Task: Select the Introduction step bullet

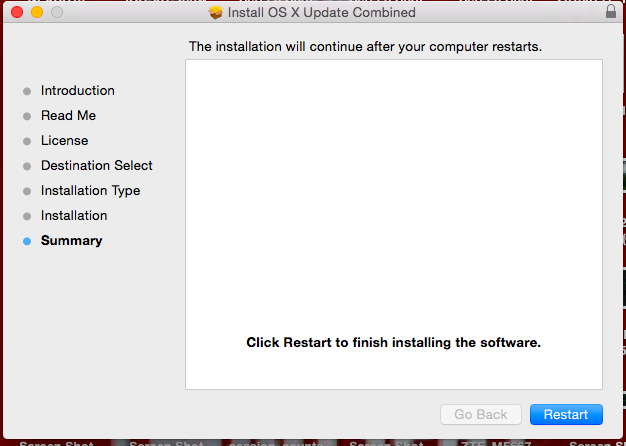Action: coord(27,91)
